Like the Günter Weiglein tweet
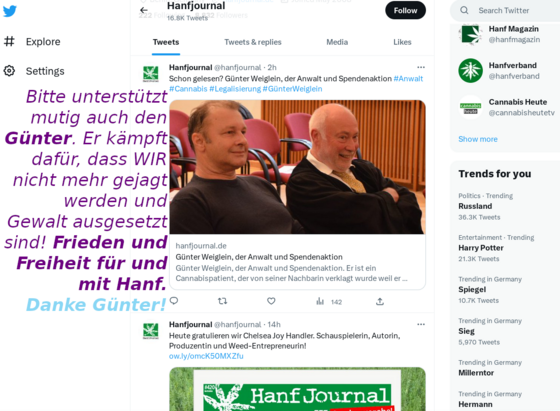The height and width of the screenshot is (411, 560). point(271,301)
